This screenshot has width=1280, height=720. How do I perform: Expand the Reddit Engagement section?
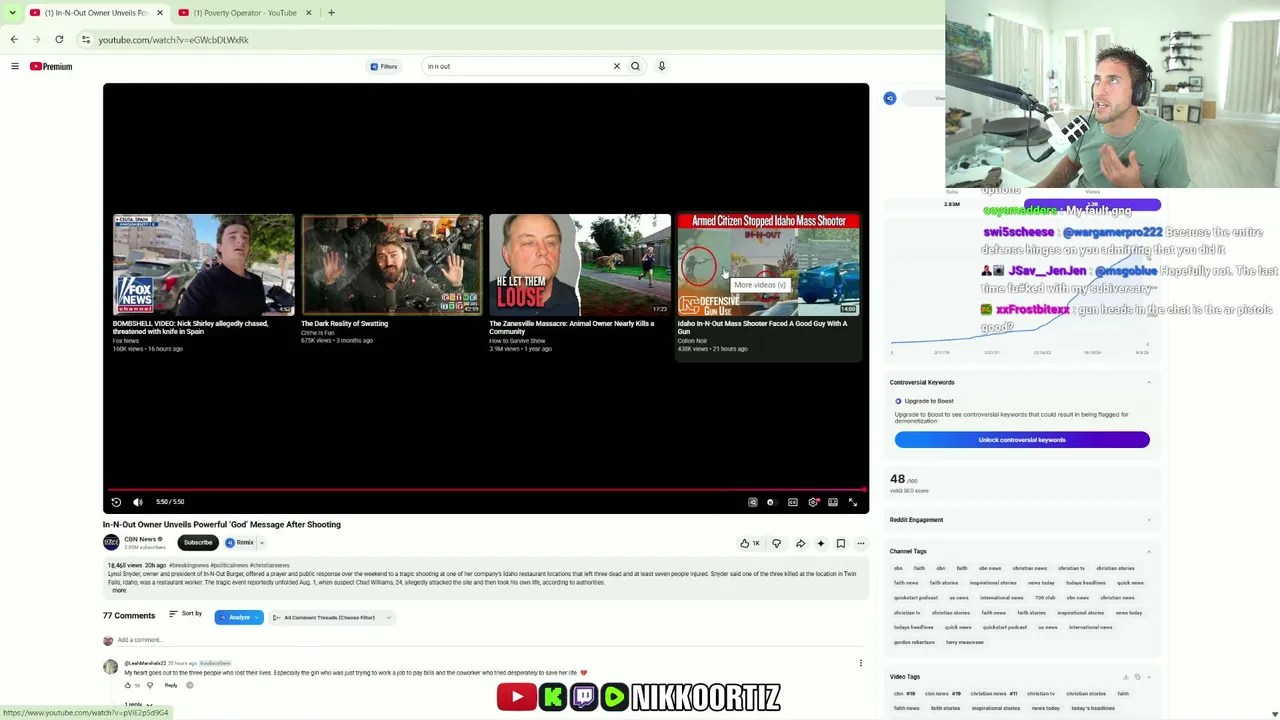(x=1148, y=520)
